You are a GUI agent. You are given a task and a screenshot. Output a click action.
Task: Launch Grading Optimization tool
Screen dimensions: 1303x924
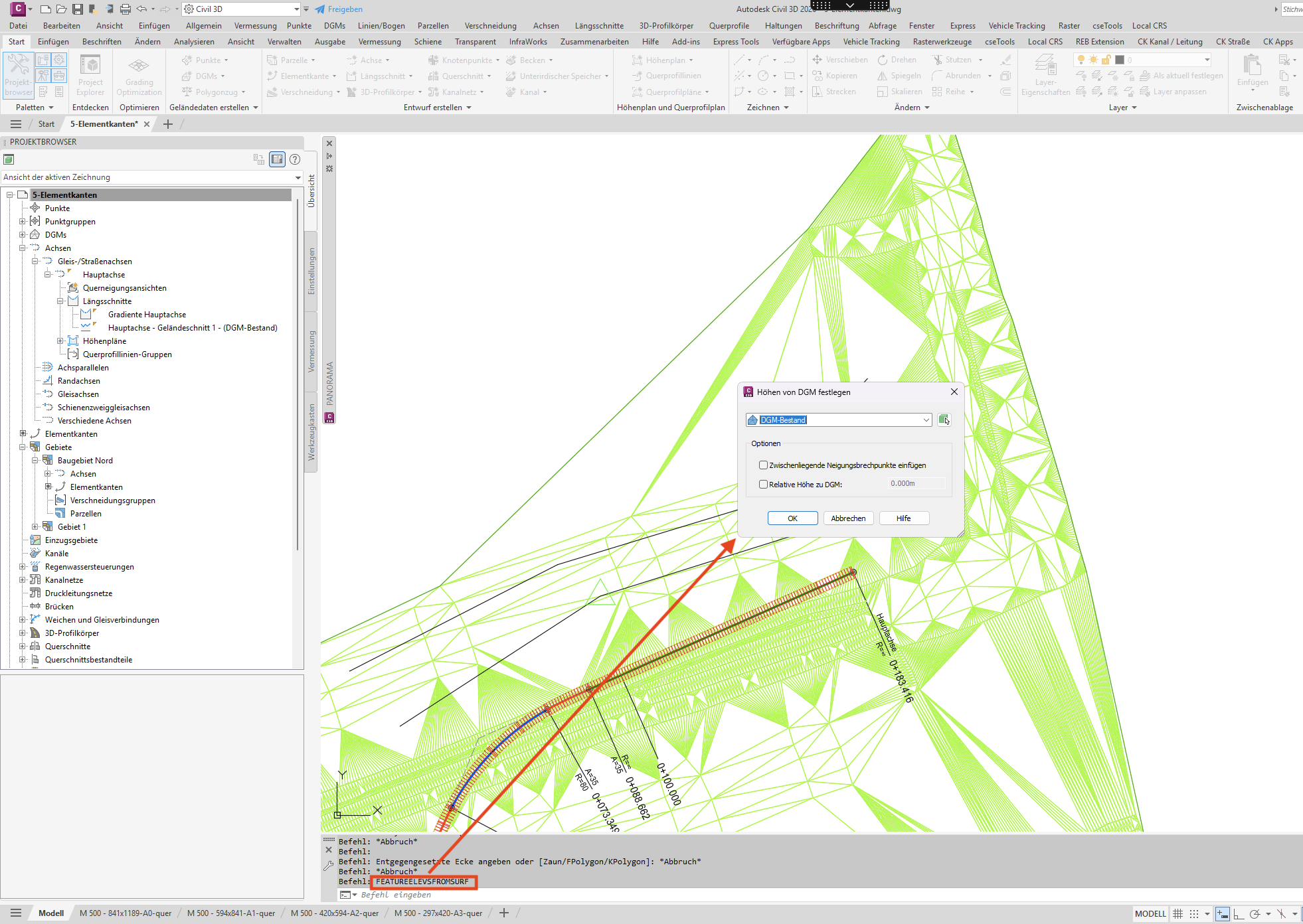tap(139, 75)
